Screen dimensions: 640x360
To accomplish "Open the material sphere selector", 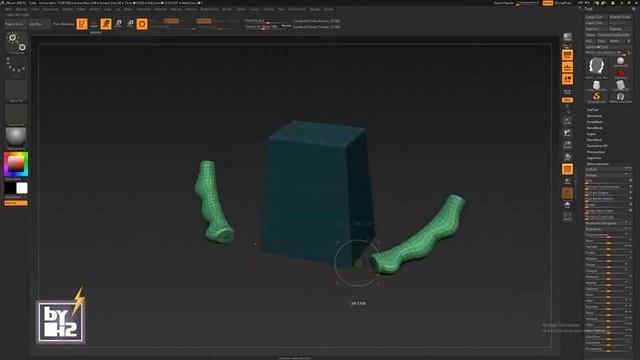I will tap(16, 138).
